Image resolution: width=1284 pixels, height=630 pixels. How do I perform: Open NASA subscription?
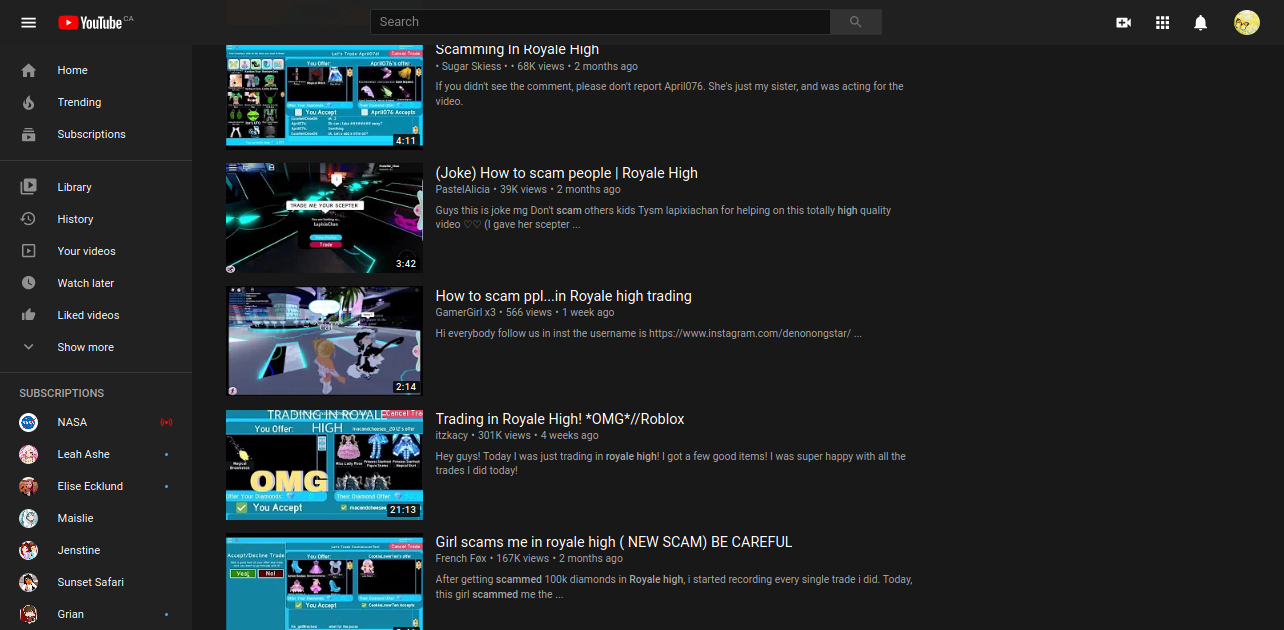96,422
